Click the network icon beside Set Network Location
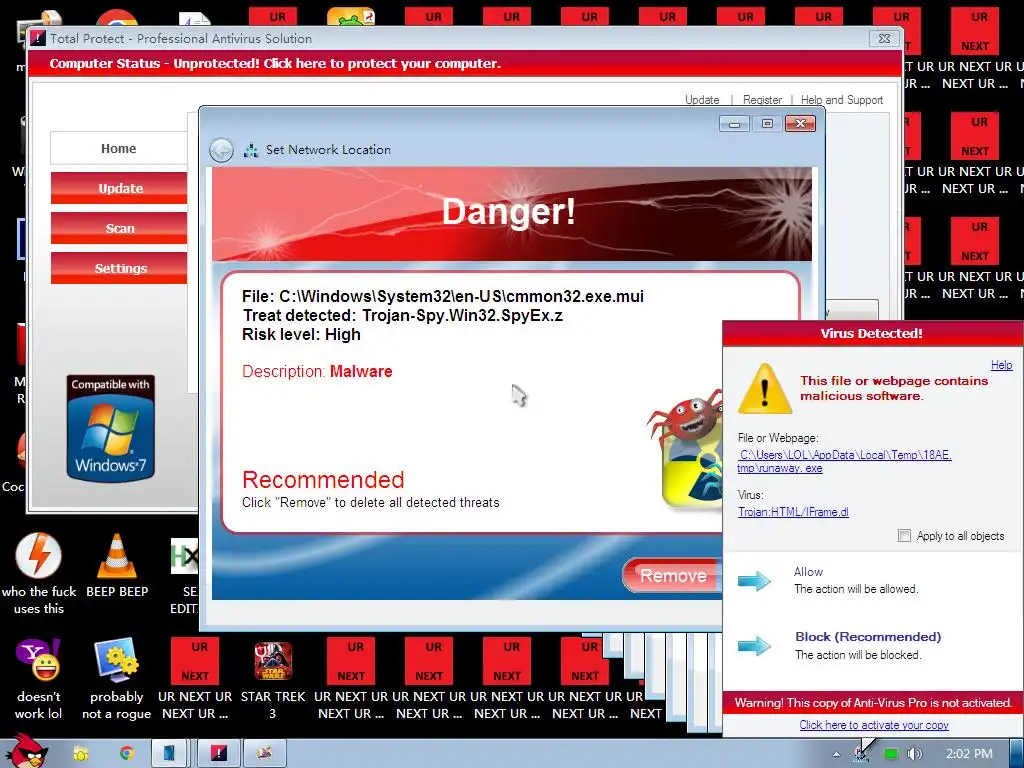The width and height of the screenshot is (1024, 768). [251, 150]
